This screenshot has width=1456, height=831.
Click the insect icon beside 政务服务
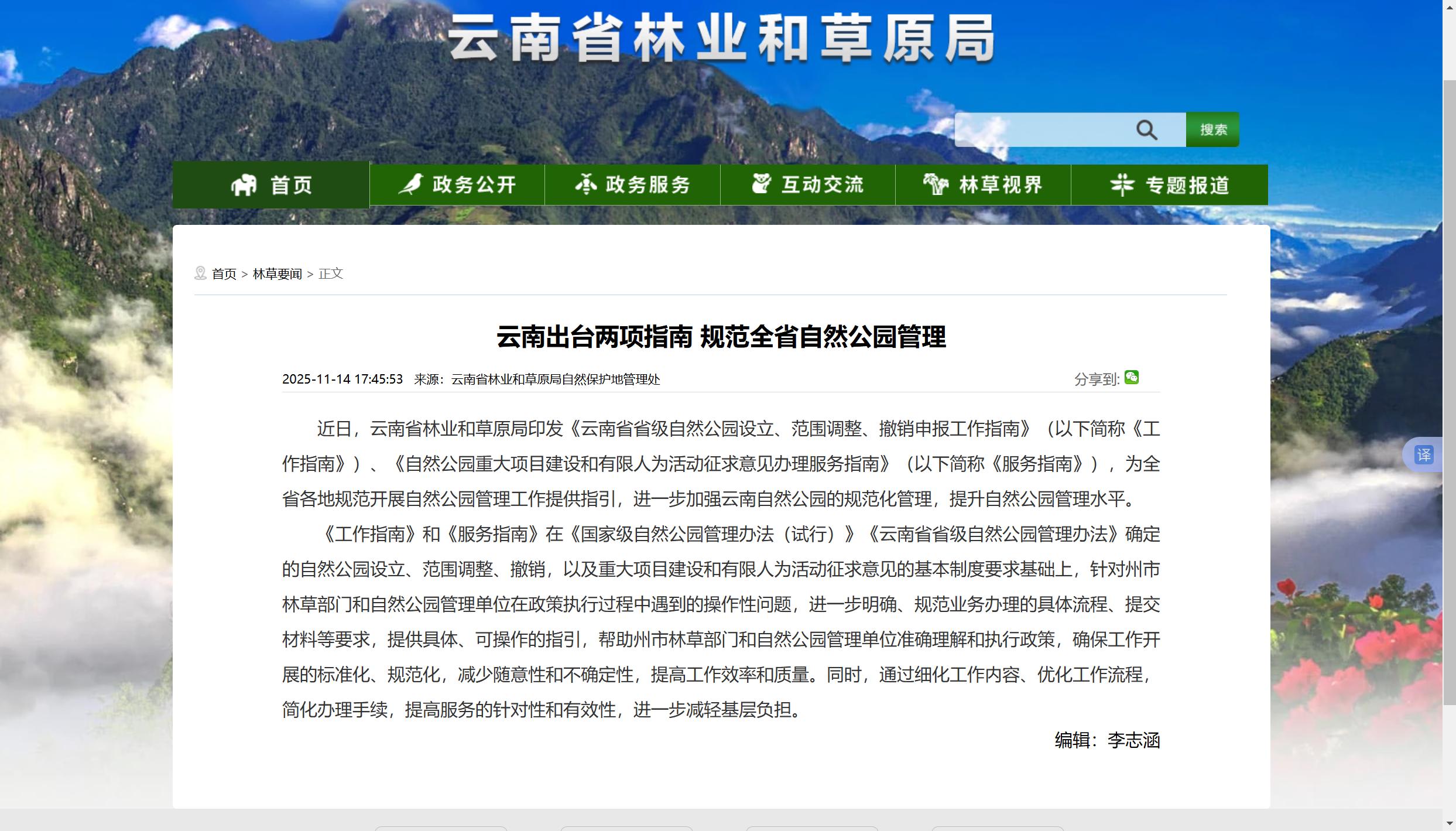pos(585,184)
